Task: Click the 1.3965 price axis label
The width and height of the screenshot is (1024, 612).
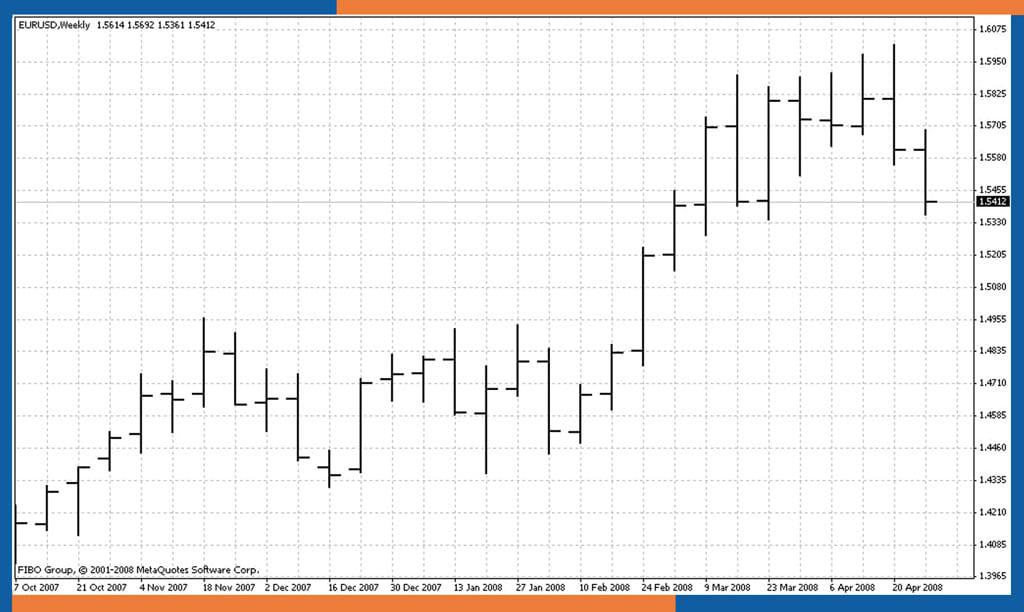Action: pyautogui.click(x=995, y=576)
